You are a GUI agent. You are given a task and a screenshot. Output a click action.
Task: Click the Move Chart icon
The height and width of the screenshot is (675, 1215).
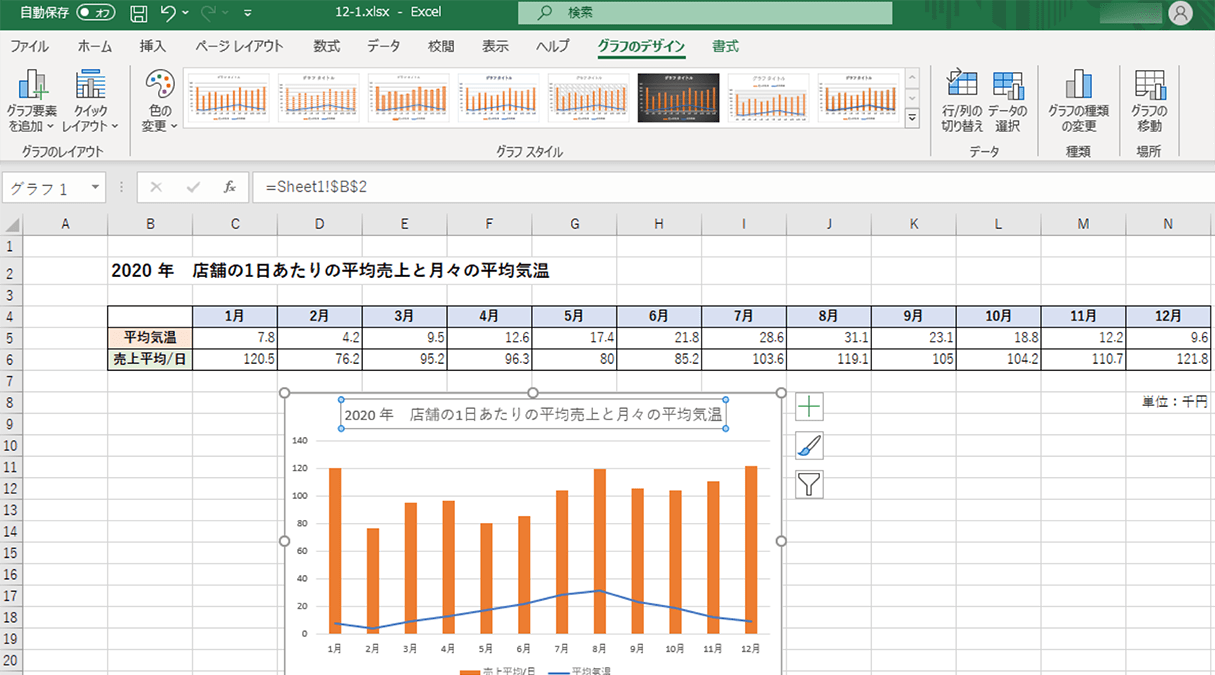(1149, 86)
